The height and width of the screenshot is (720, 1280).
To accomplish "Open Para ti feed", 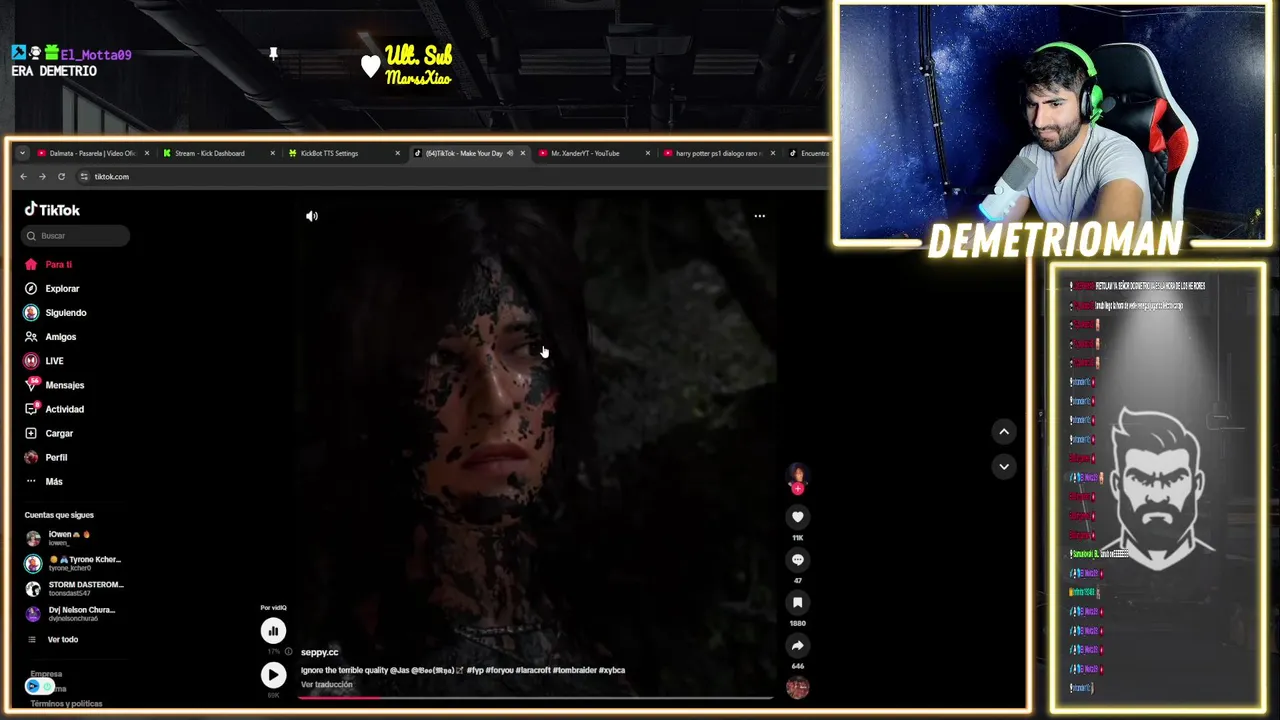I will (50, 265).
